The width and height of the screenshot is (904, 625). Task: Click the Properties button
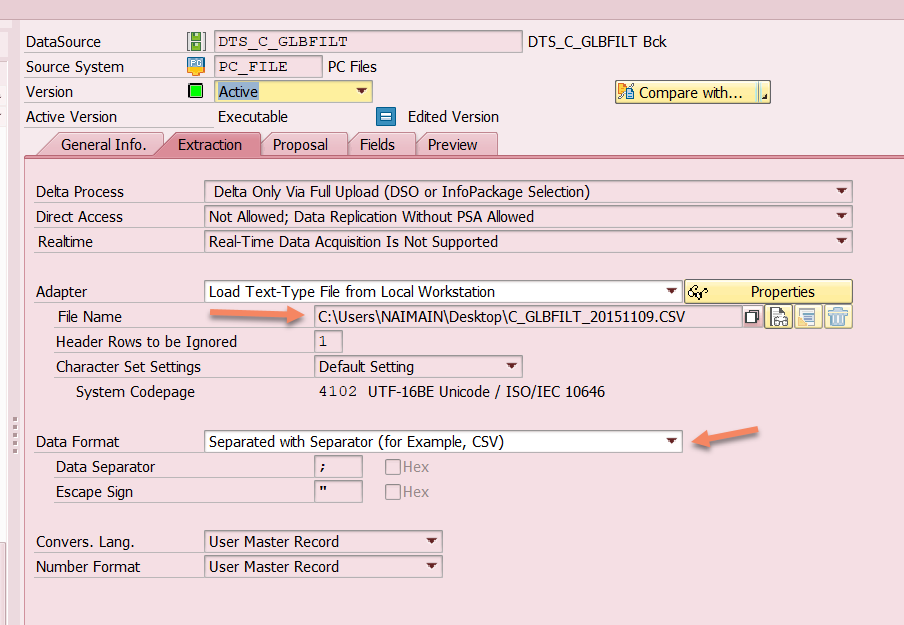[768, 292]
